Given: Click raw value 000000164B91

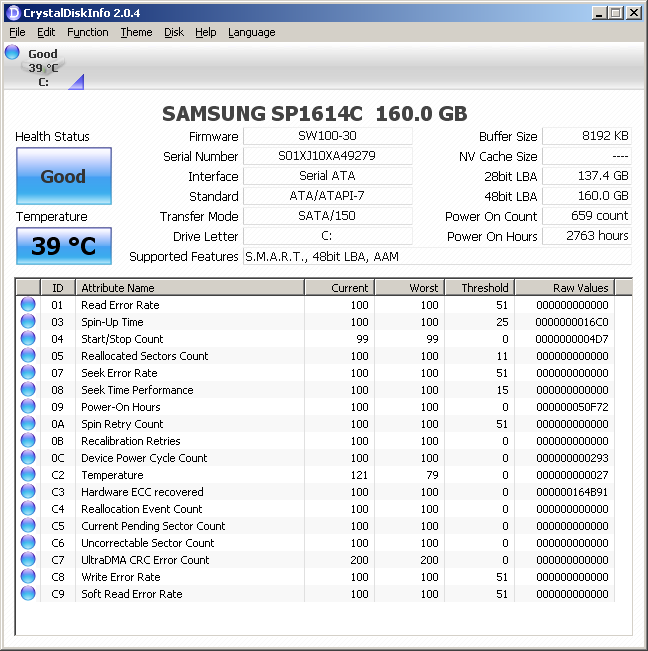Looking at the screenshot, I should (x=572, y=492).
